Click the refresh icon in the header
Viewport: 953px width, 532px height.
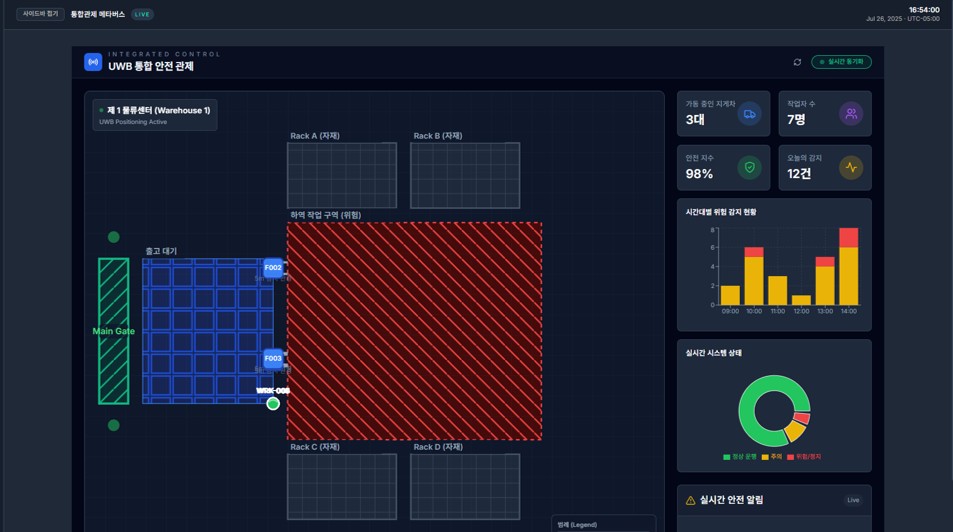(797, 62)
